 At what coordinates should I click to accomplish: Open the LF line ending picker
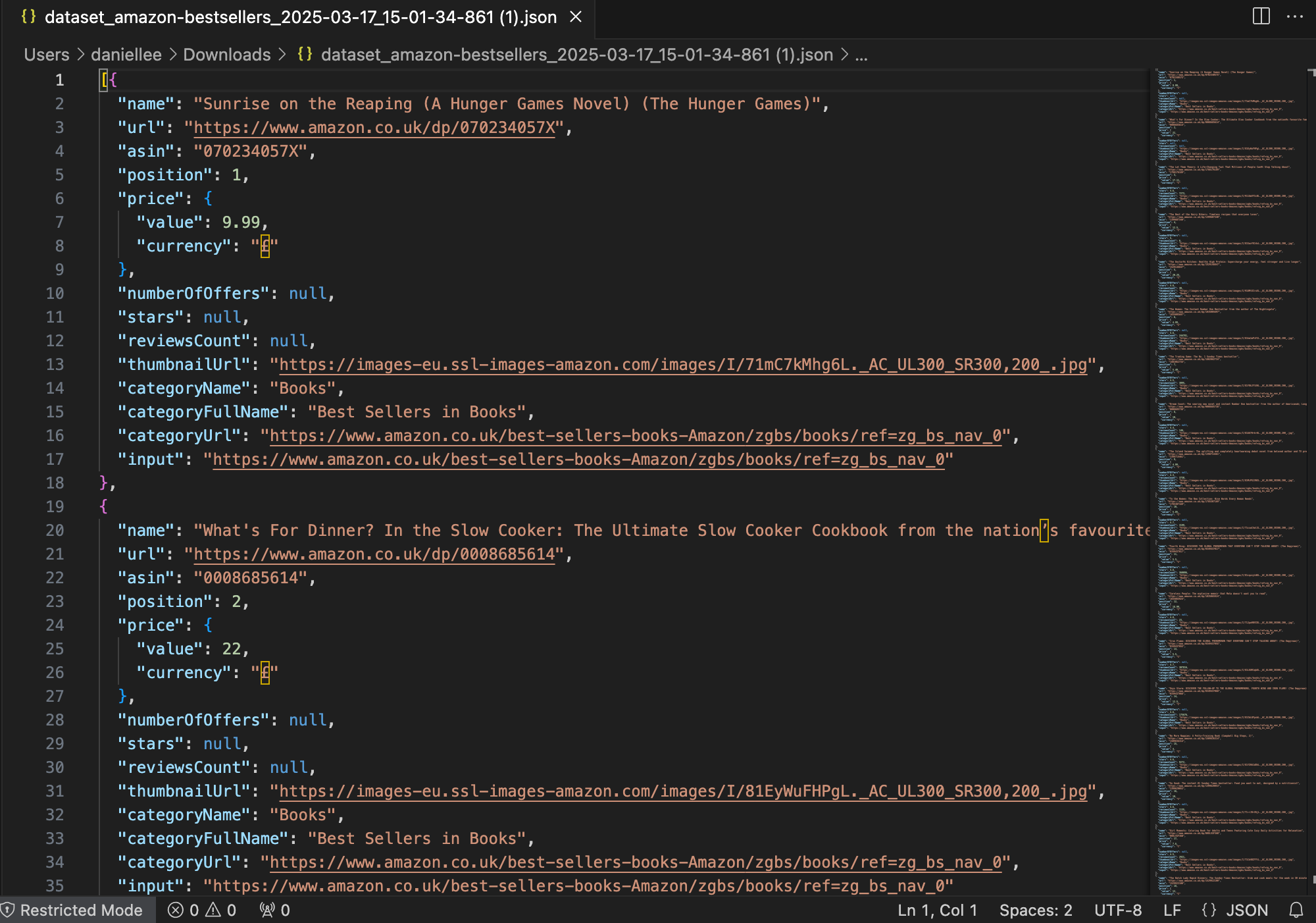(1172, 910)
